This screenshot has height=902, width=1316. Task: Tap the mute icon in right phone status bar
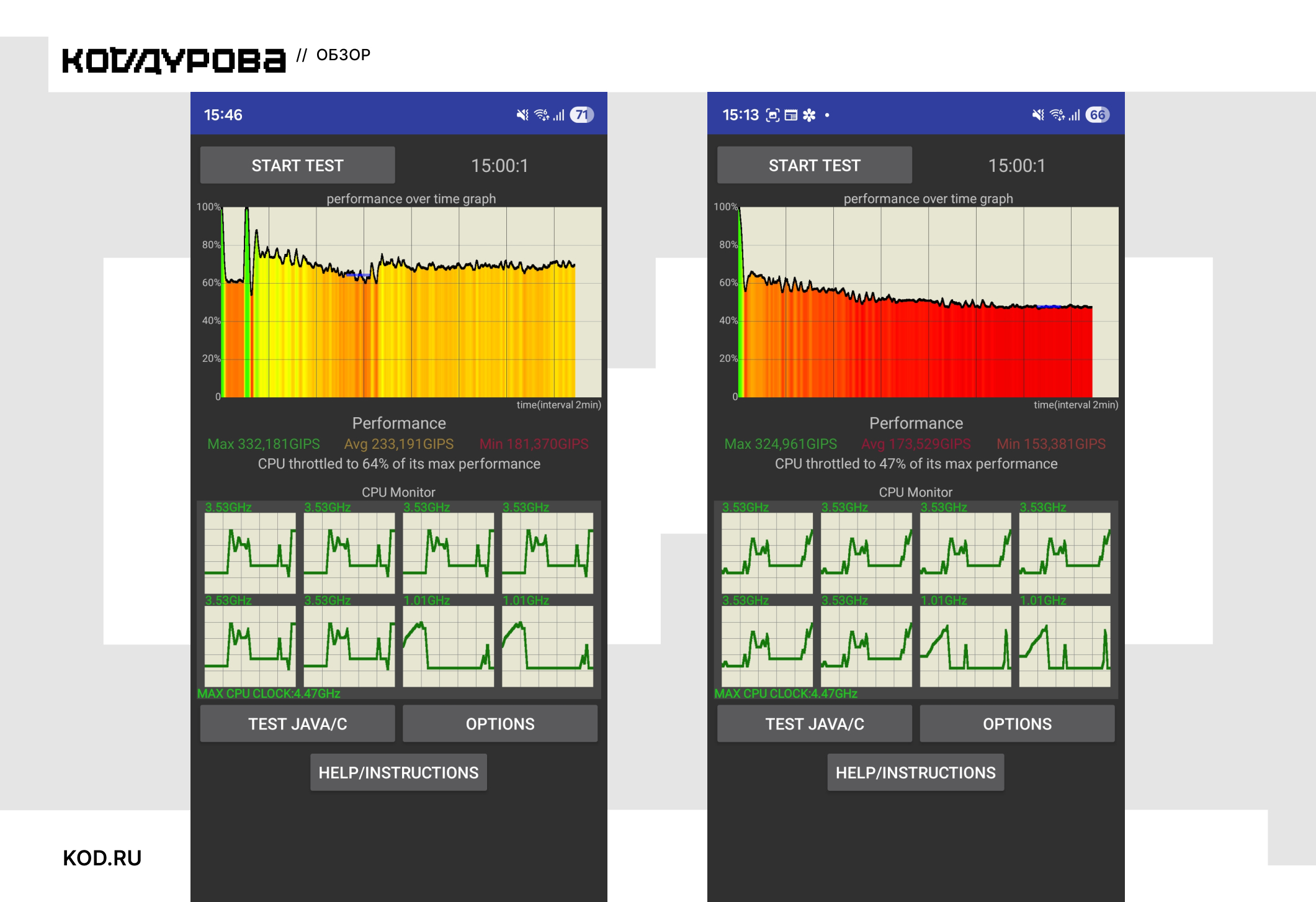tap(1038, 115)
